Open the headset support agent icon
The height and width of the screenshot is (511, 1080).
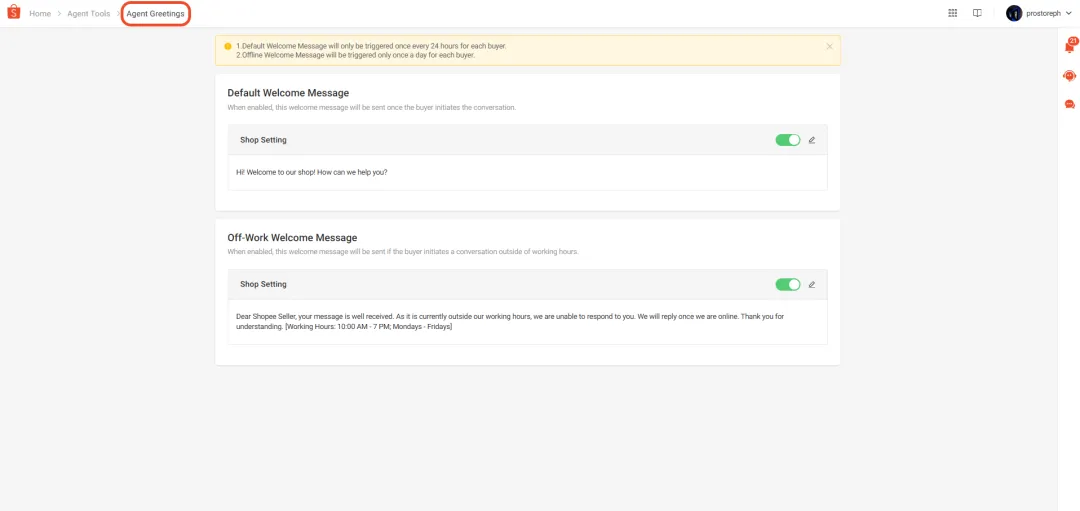click(1070, 76)
